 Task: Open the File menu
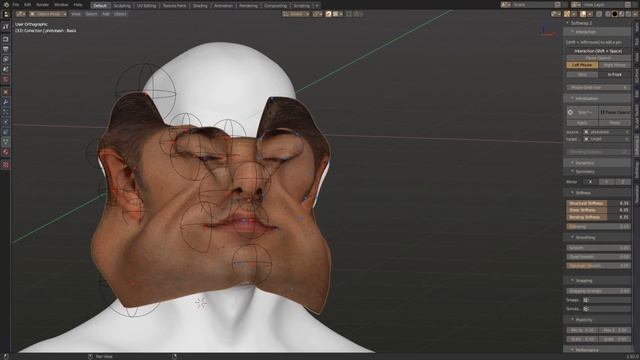point(16,5)
